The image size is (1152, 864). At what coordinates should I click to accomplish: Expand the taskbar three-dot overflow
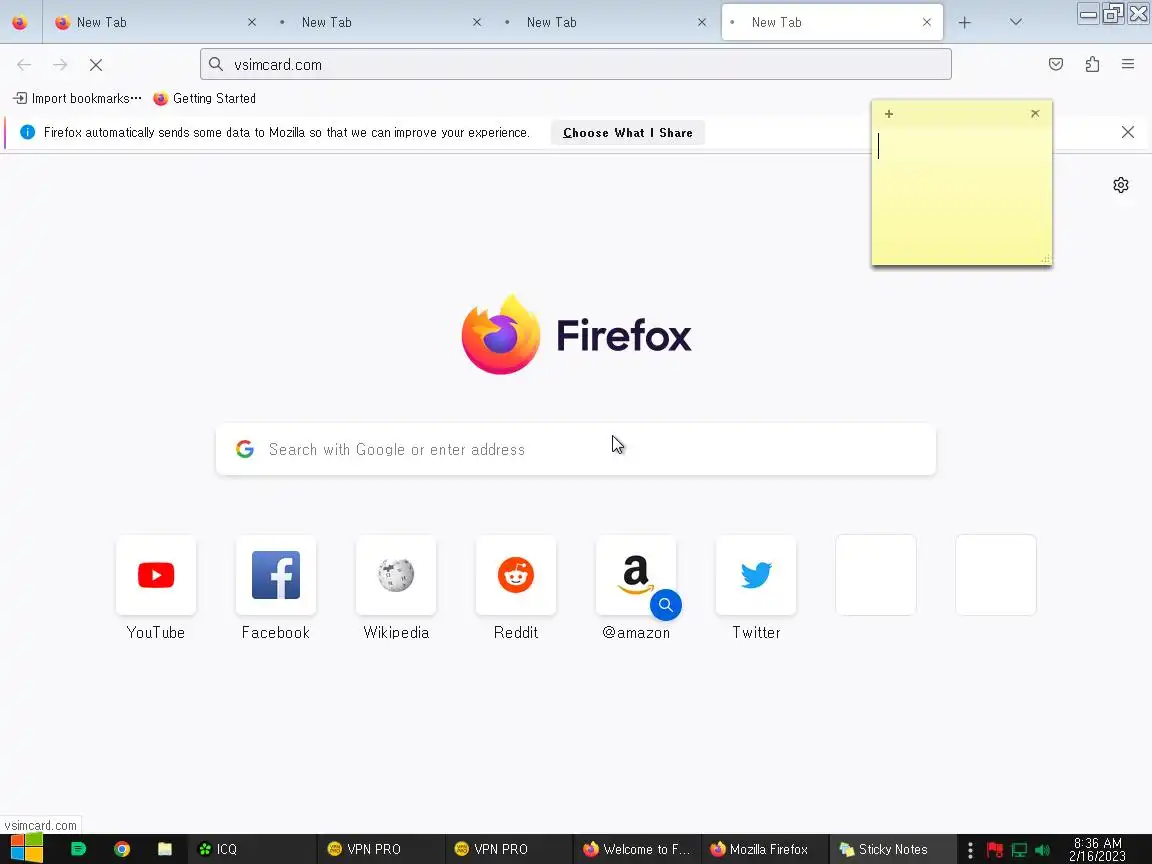click(970, 850)
